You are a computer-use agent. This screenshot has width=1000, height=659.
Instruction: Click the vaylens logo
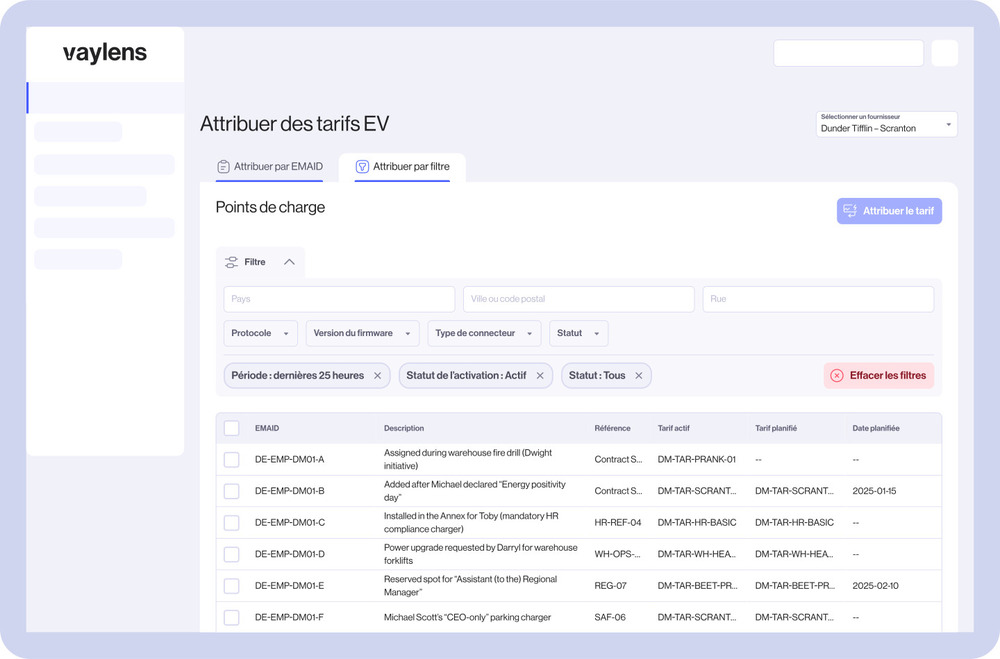pos(105,54)
